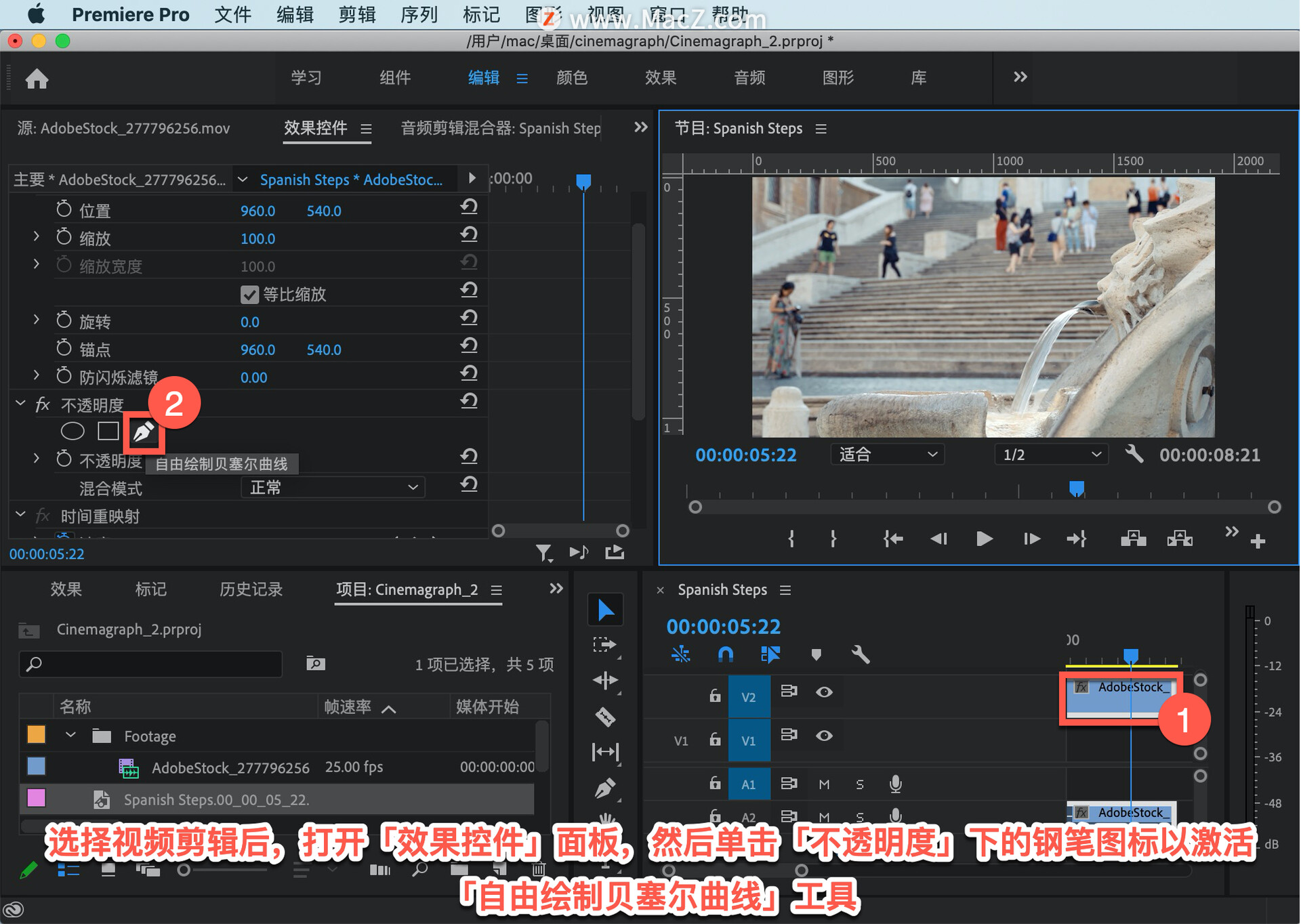Toggle lock on V2 track
1301x924 pixels.
(715, 695)
